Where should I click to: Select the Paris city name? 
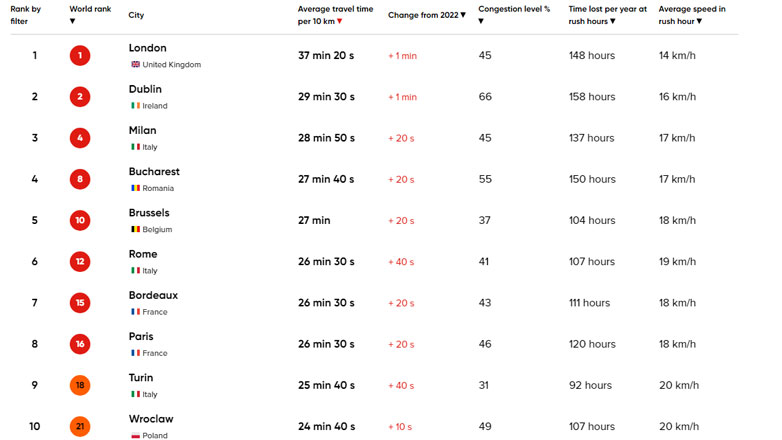pyautogui.click(x=141, y=337)
